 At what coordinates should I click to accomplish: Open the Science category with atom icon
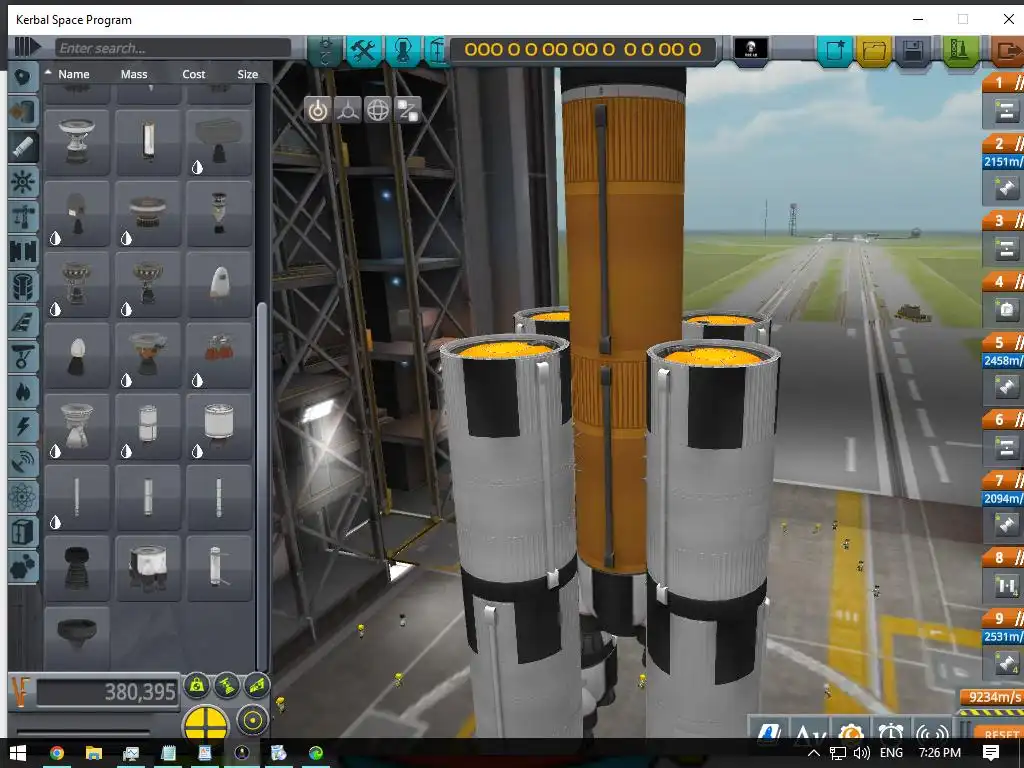(24, 497)
